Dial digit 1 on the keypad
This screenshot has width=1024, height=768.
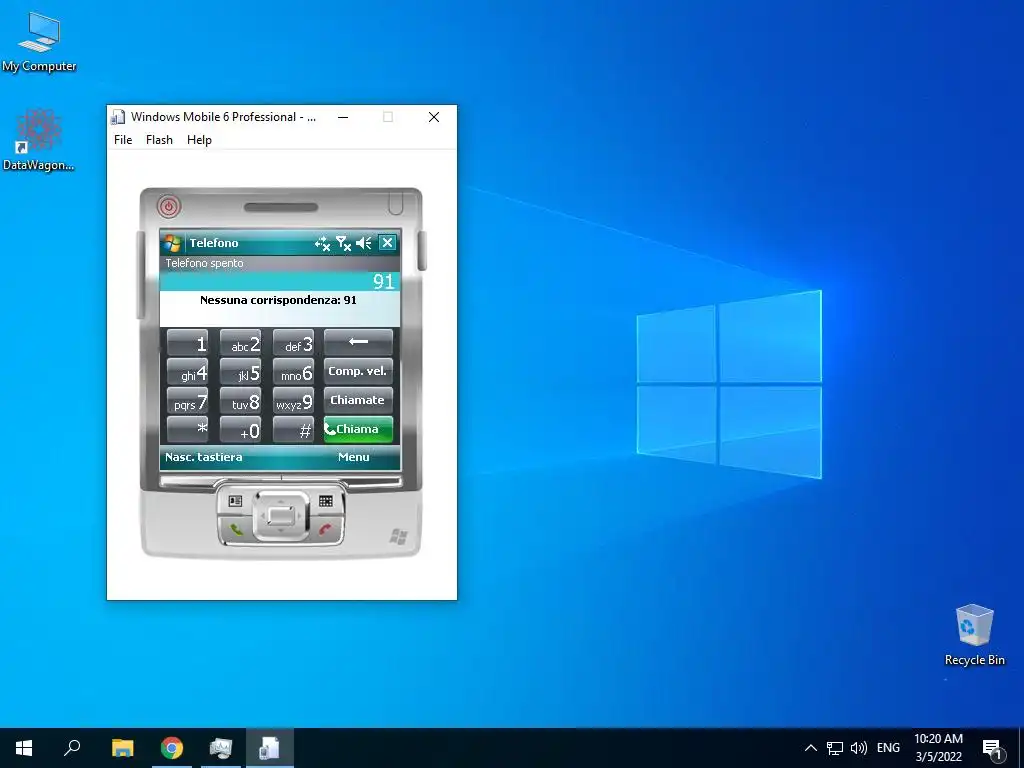point(188,342)
